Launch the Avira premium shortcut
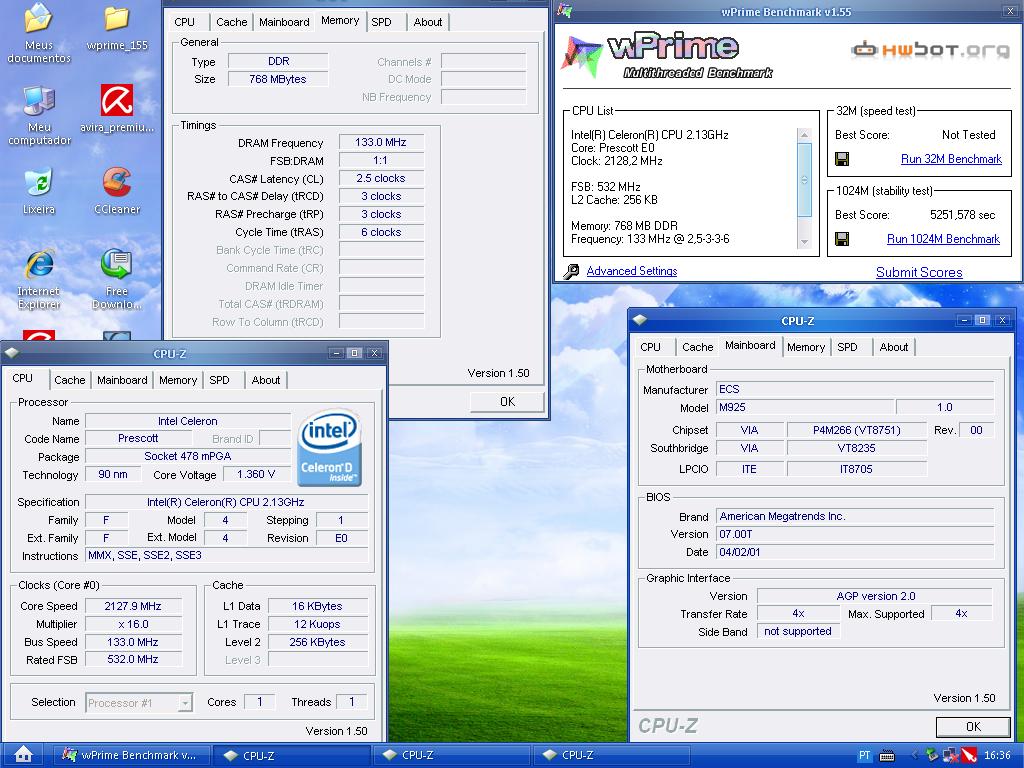 pos(117,108)
